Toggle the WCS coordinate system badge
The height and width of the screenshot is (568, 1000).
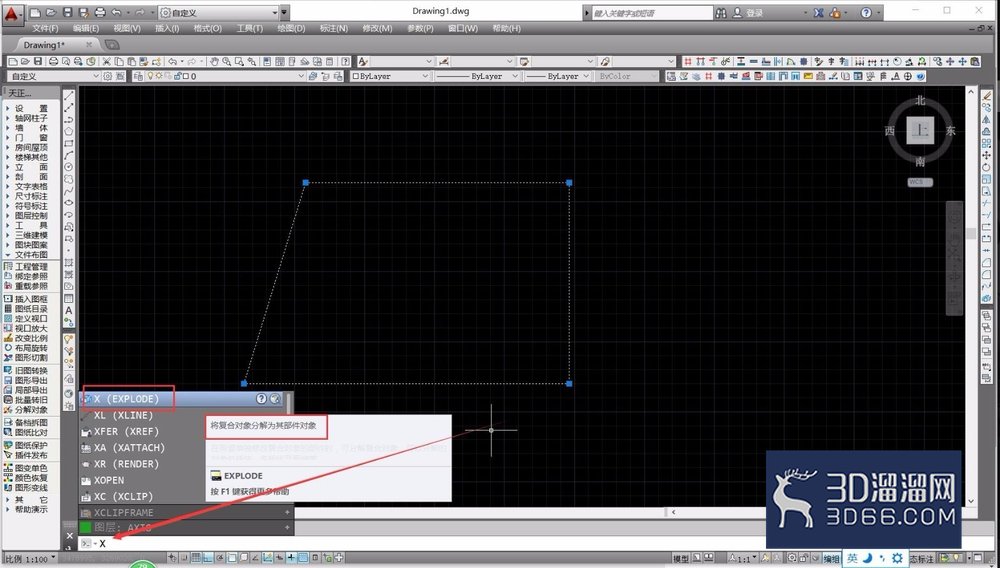920,182
